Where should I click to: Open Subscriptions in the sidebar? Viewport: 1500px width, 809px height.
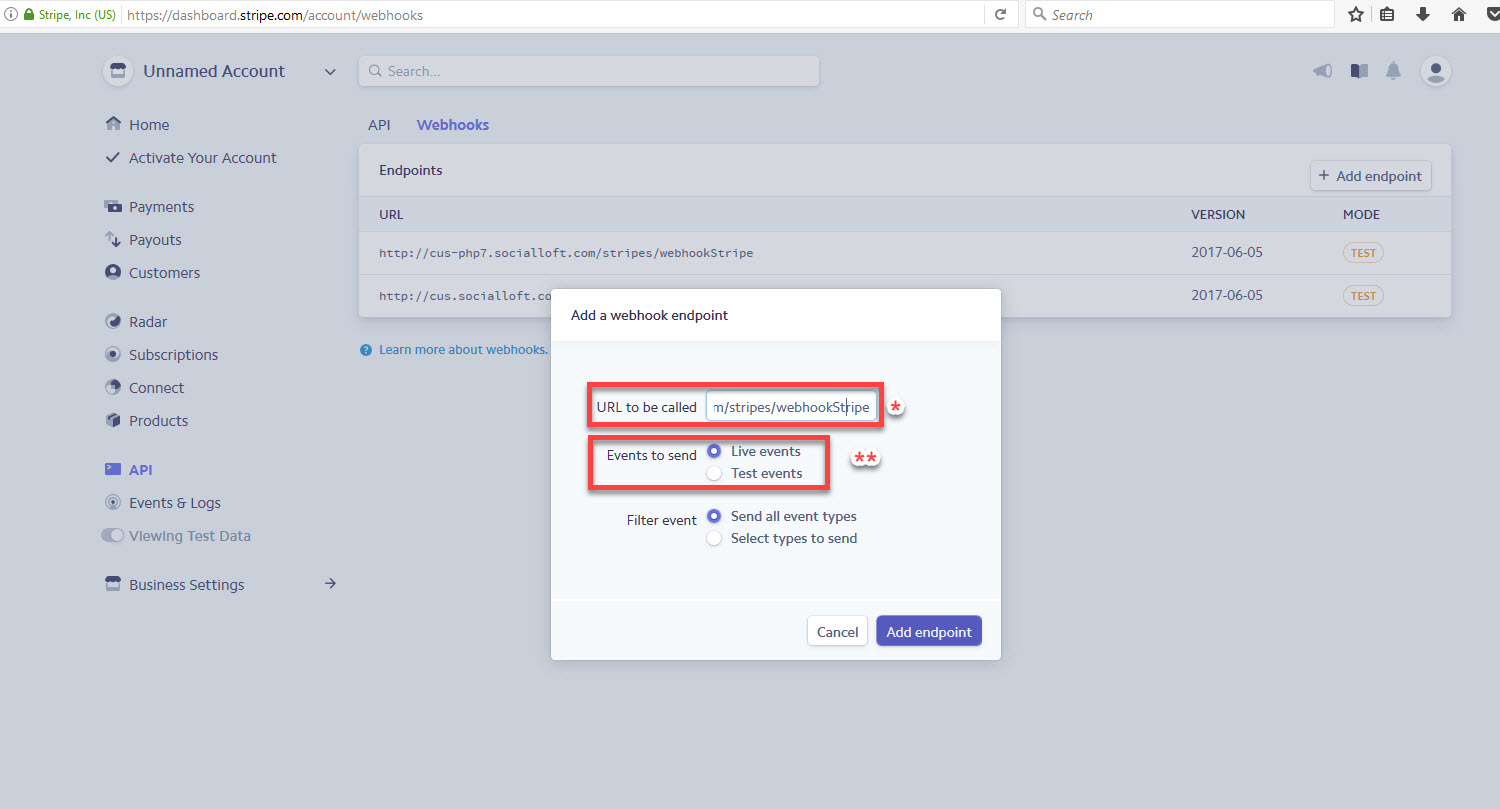(x=173, y=355)
